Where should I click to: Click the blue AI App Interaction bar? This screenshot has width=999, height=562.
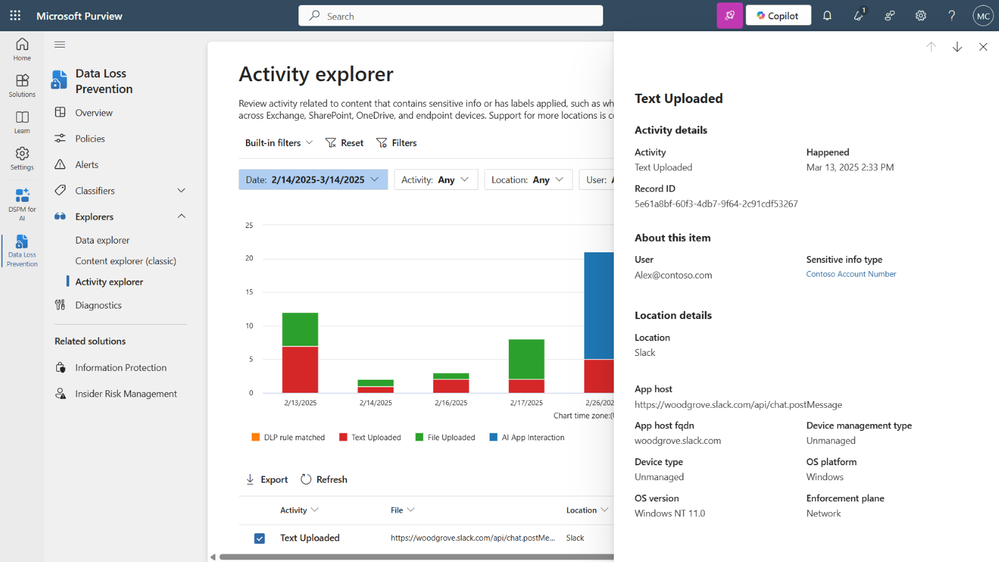(599, 306)
